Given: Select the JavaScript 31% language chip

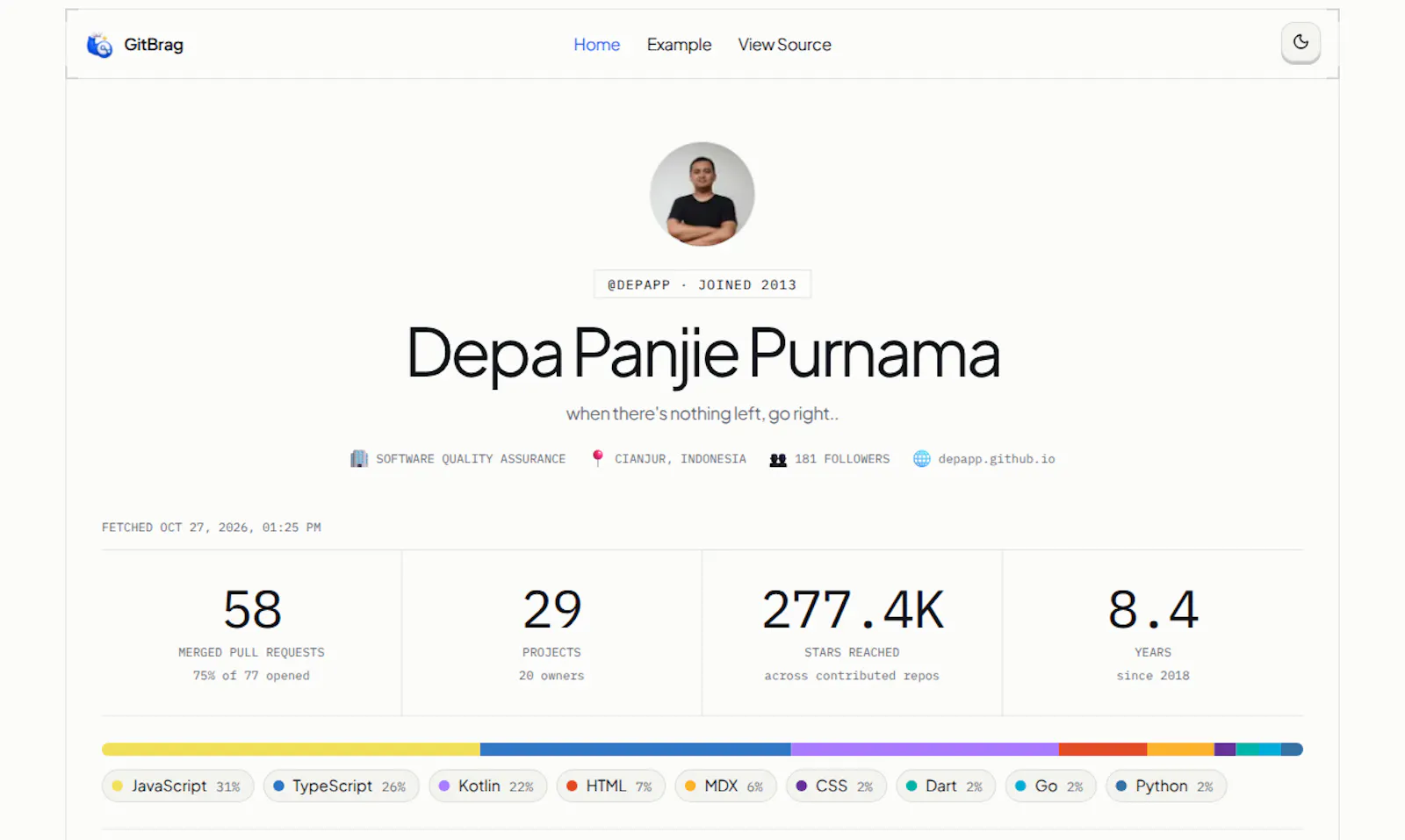Looking at the screenshot, I should point(178,786).
